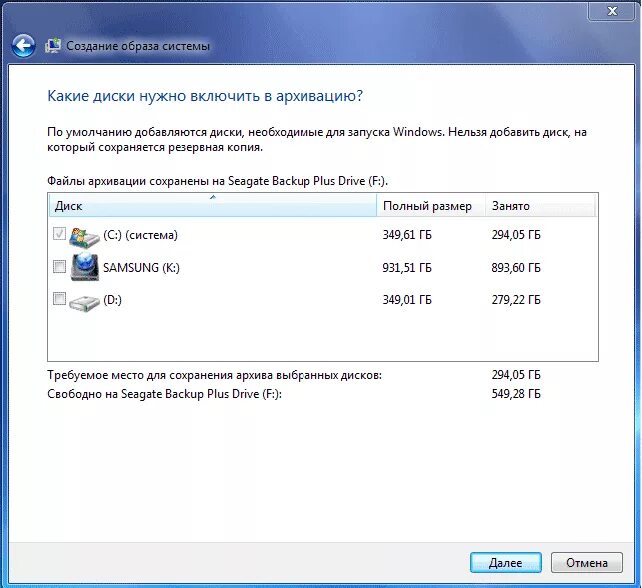Click the 'Какие диски нужно включить' heading
This screenshot has height=588, width=642.
point(205,96)
